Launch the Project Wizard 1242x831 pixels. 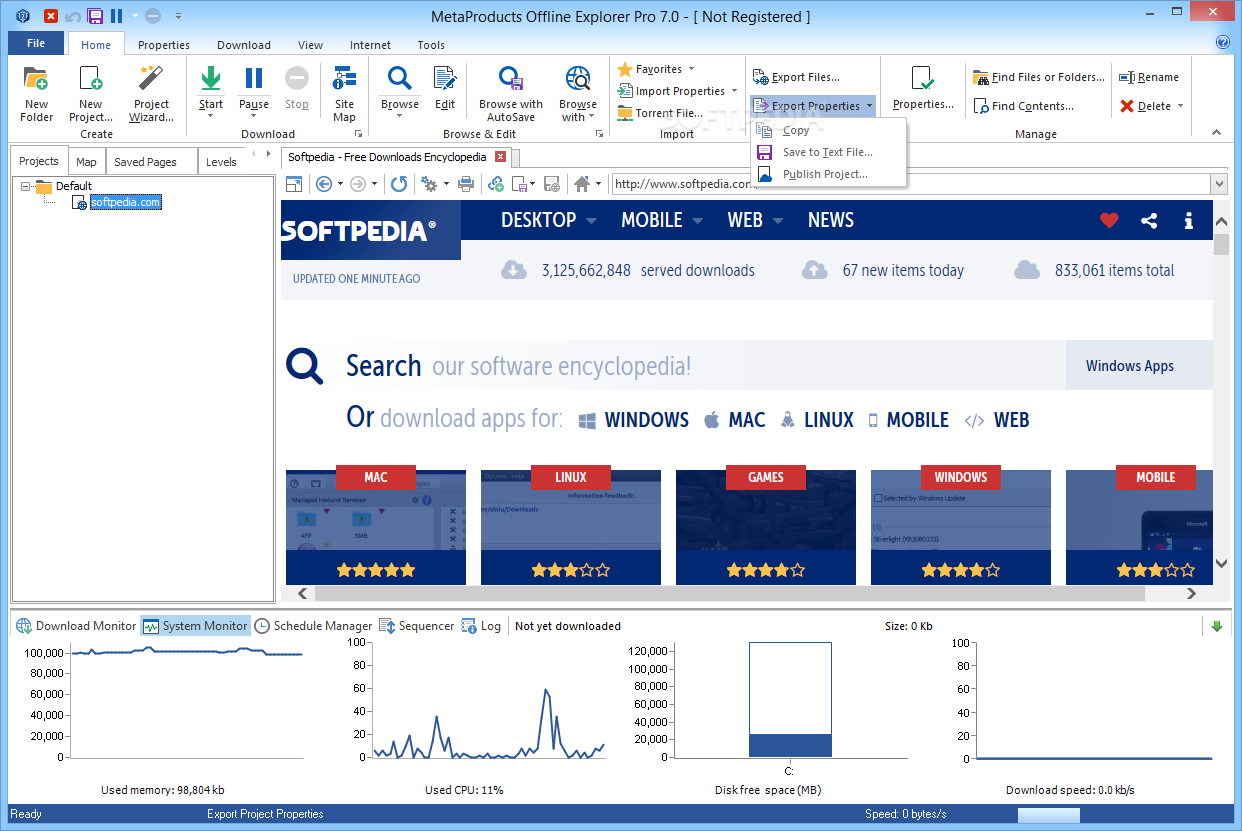151,93
